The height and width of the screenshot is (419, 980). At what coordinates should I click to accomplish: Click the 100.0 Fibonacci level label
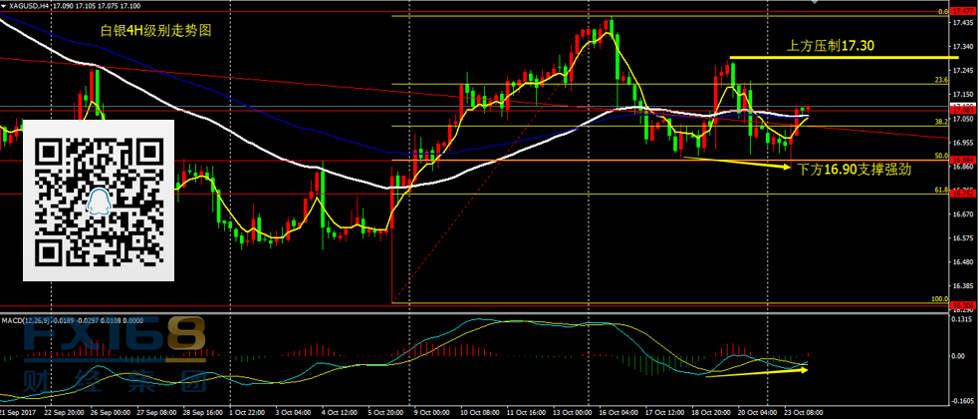(x=938, y=298)
